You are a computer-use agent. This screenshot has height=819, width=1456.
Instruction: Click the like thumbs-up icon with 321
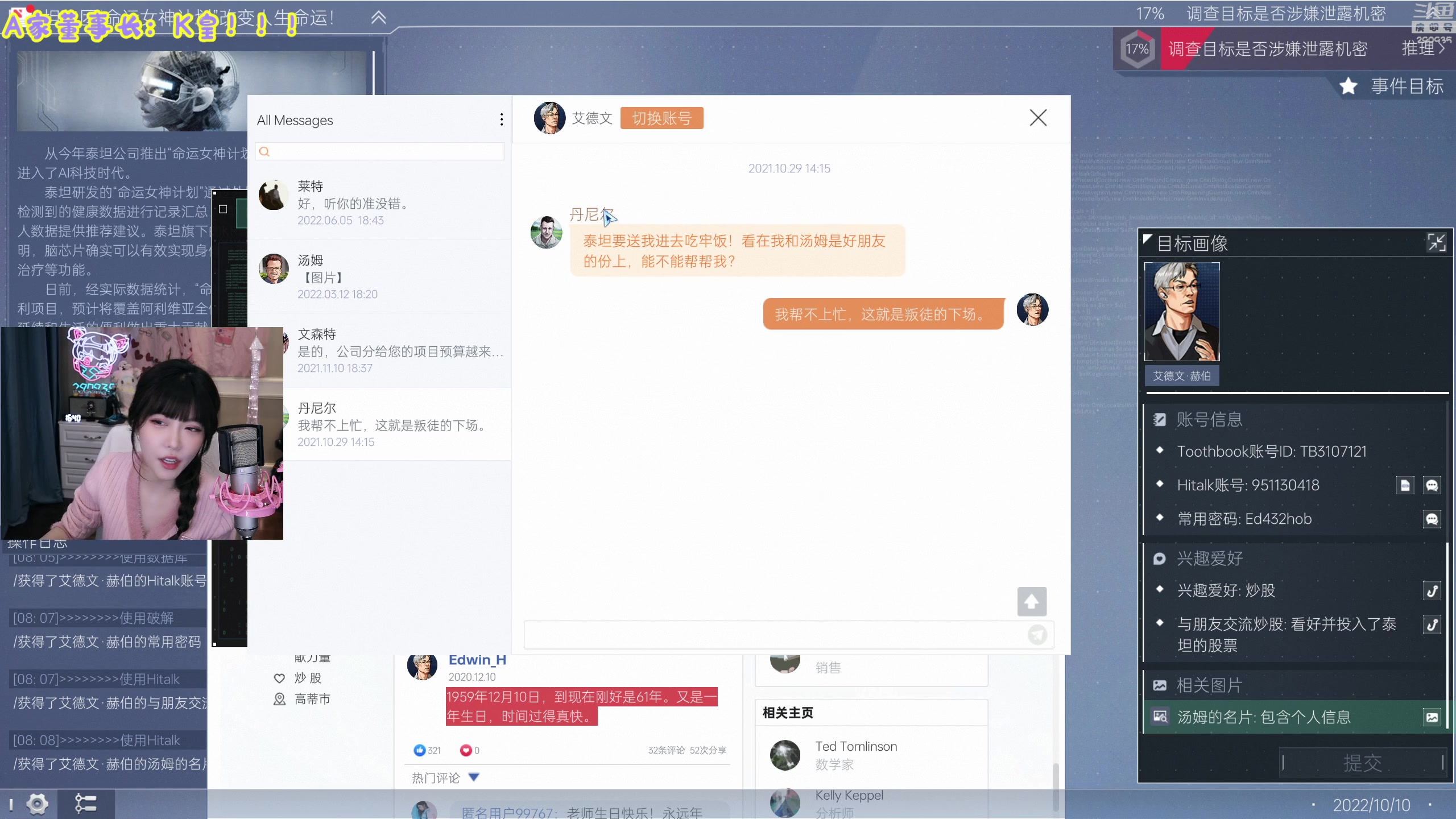pyautogui.click(x=420, y=750)
